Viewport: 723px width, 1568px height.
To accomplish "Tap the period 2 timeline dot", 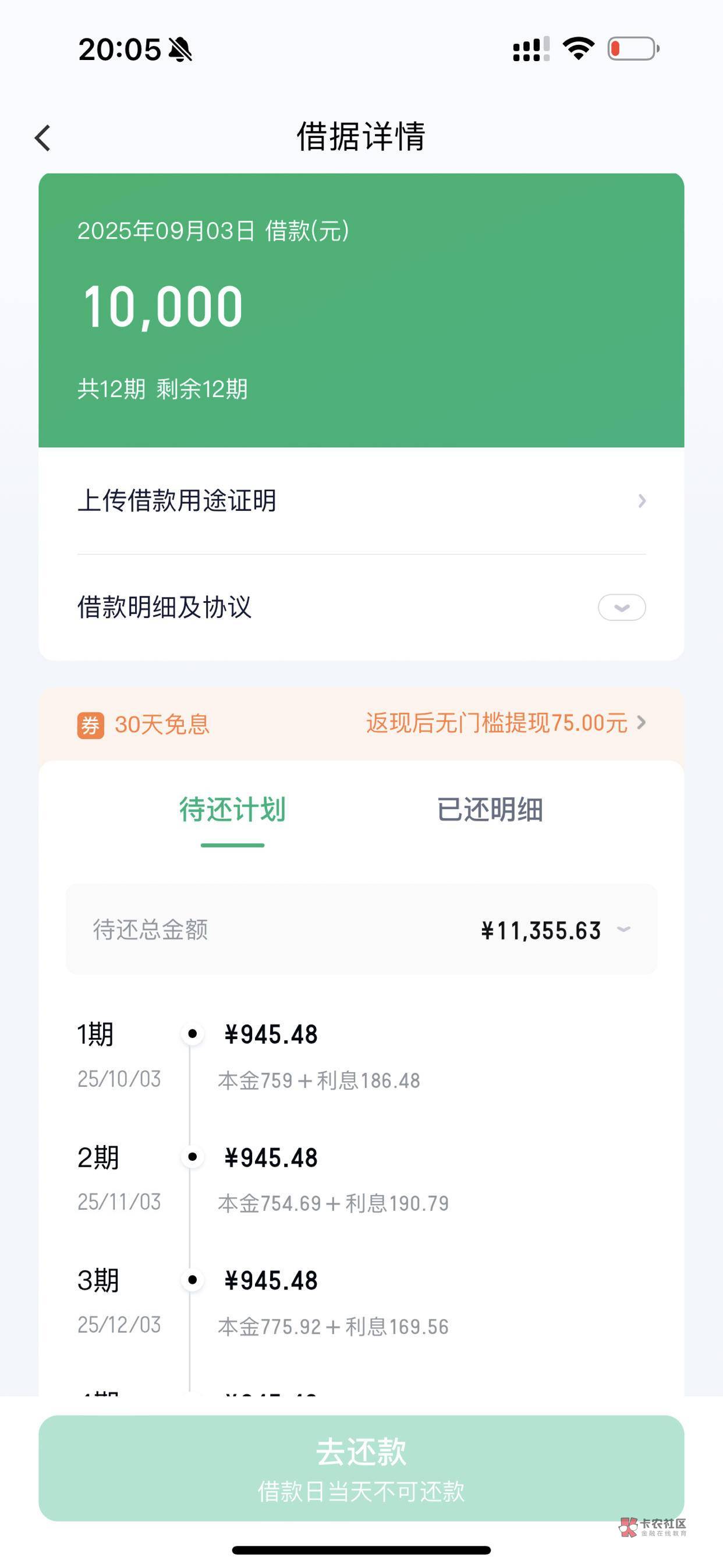I will coord(192,1157).
